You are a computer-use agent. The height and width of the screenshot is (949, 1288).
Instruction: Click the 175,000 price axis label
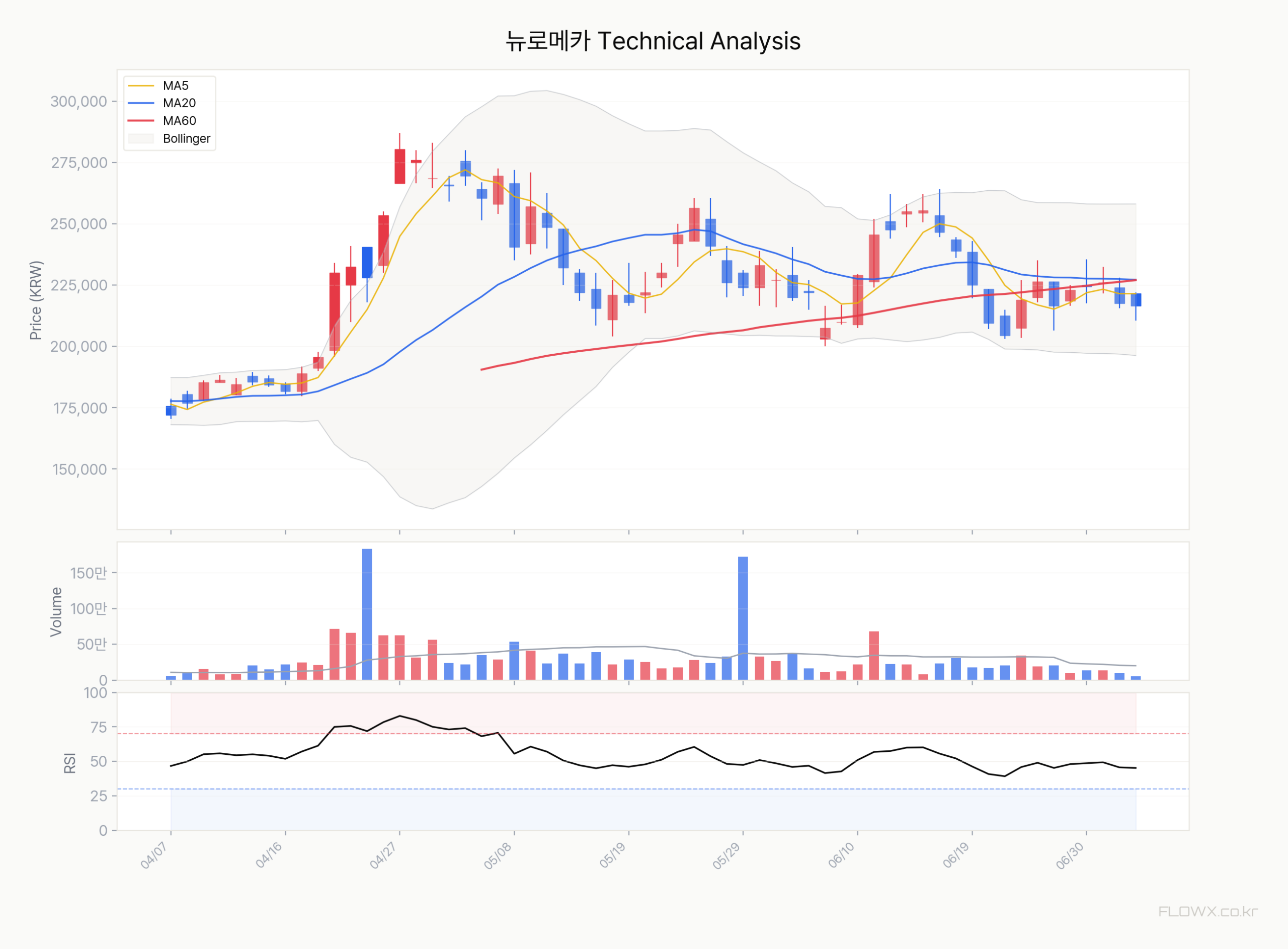(80, 408)
